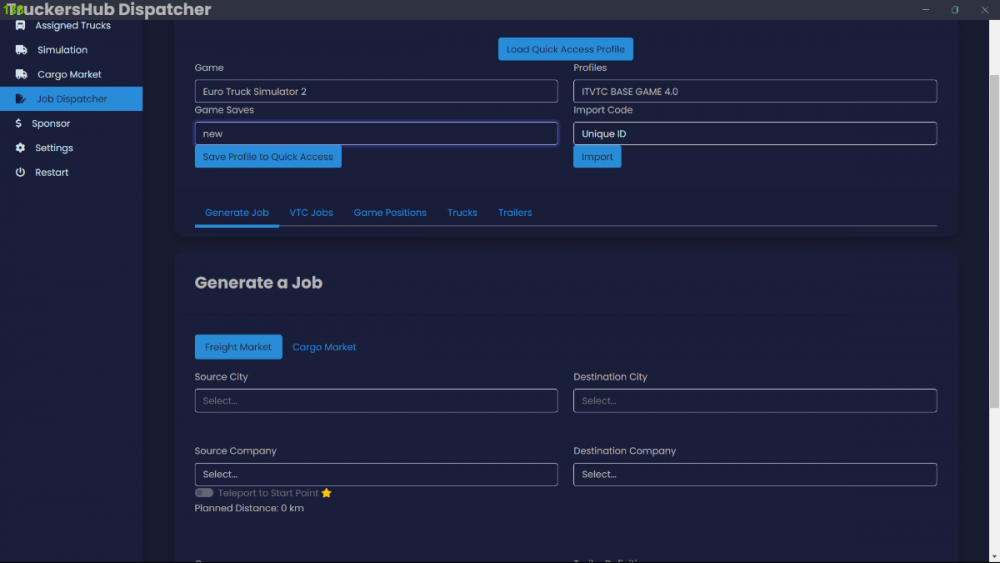Switch to the VTC Jobs tab
1000x563 pixels.
pyautogui.click(x=311, y=213)
